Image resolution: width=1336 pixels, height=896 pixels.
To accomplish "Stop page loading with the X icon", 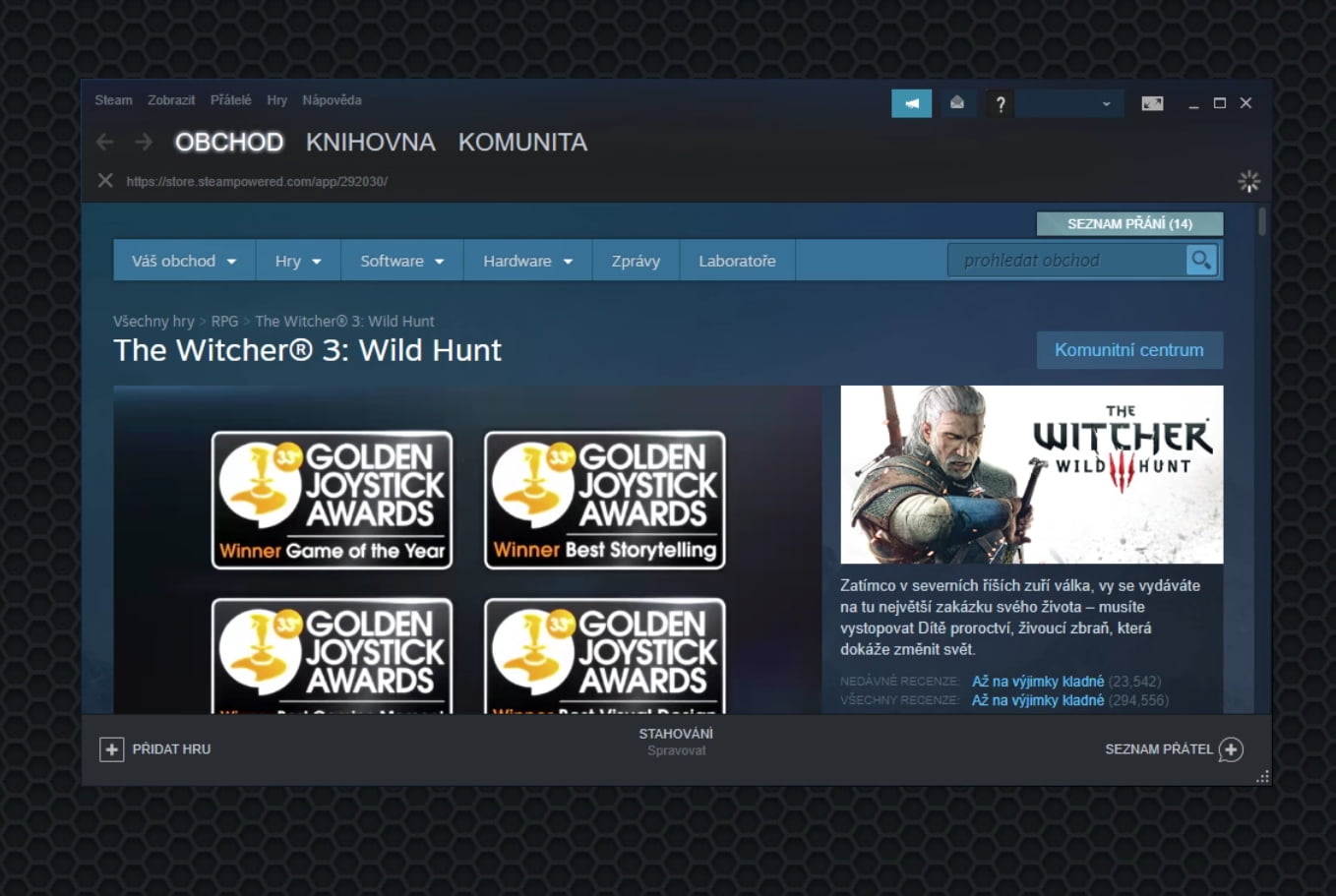I will pyautogui.click(x=105, y=181).
